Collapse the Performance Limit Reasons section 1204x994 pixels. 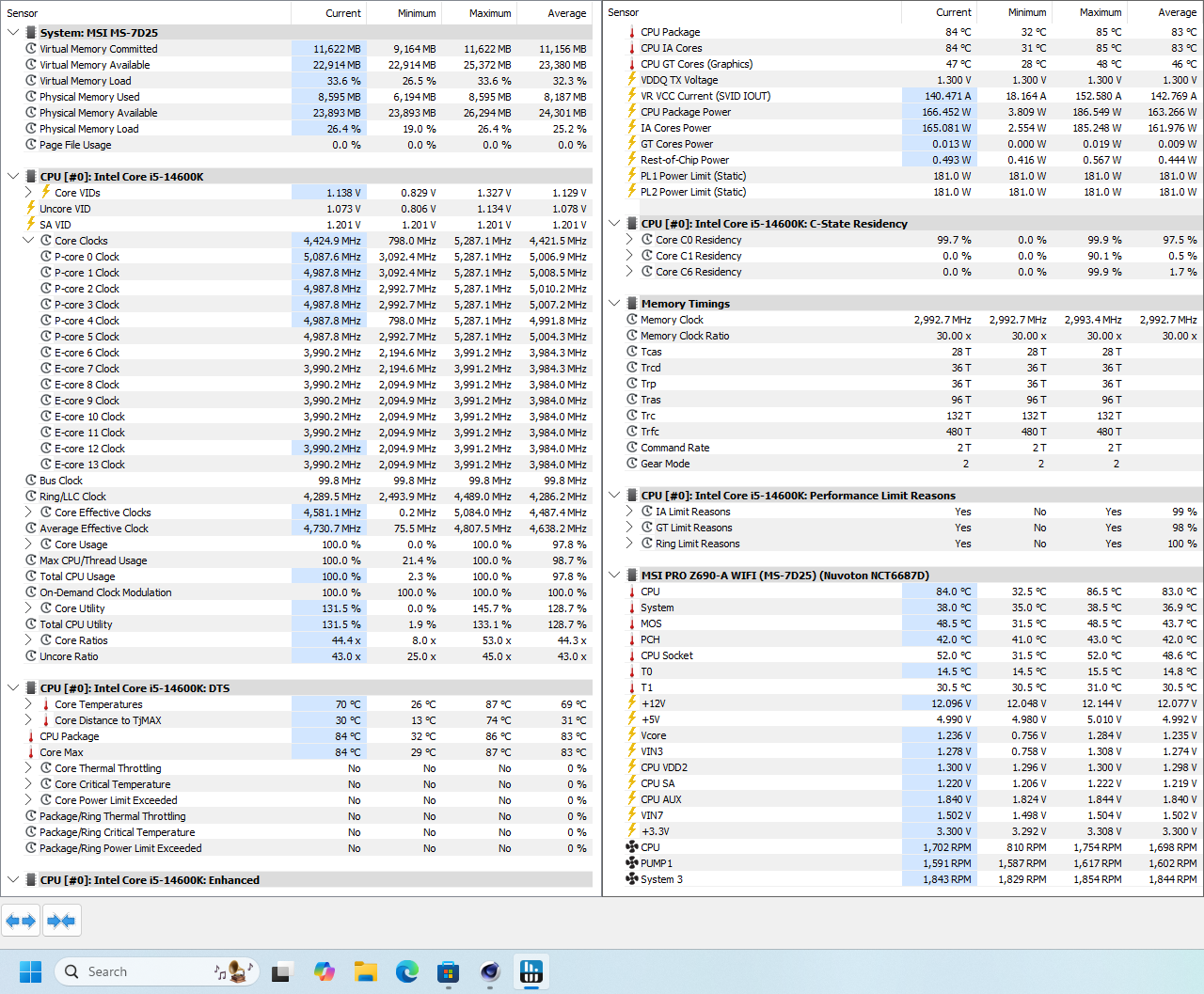coord(614,496)
